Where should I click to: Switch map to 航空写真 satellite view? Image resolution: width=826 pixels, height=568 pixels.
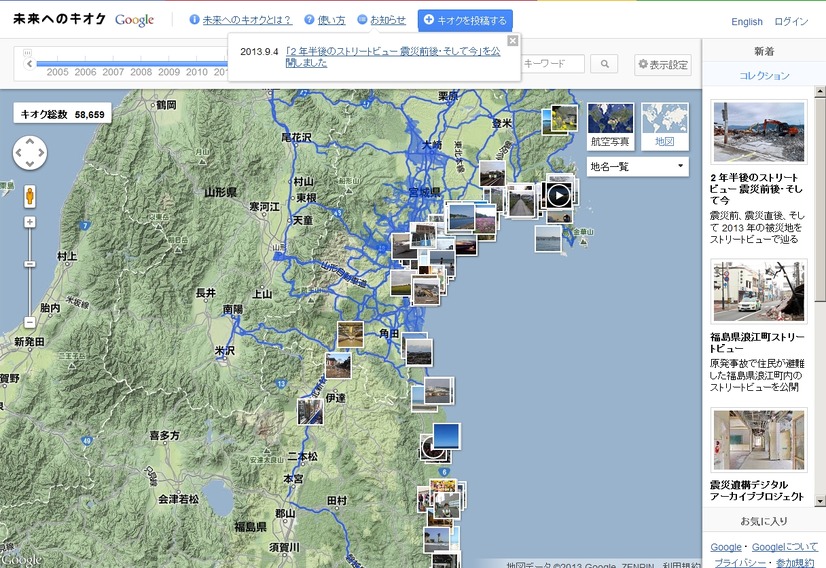click(610, 126)
